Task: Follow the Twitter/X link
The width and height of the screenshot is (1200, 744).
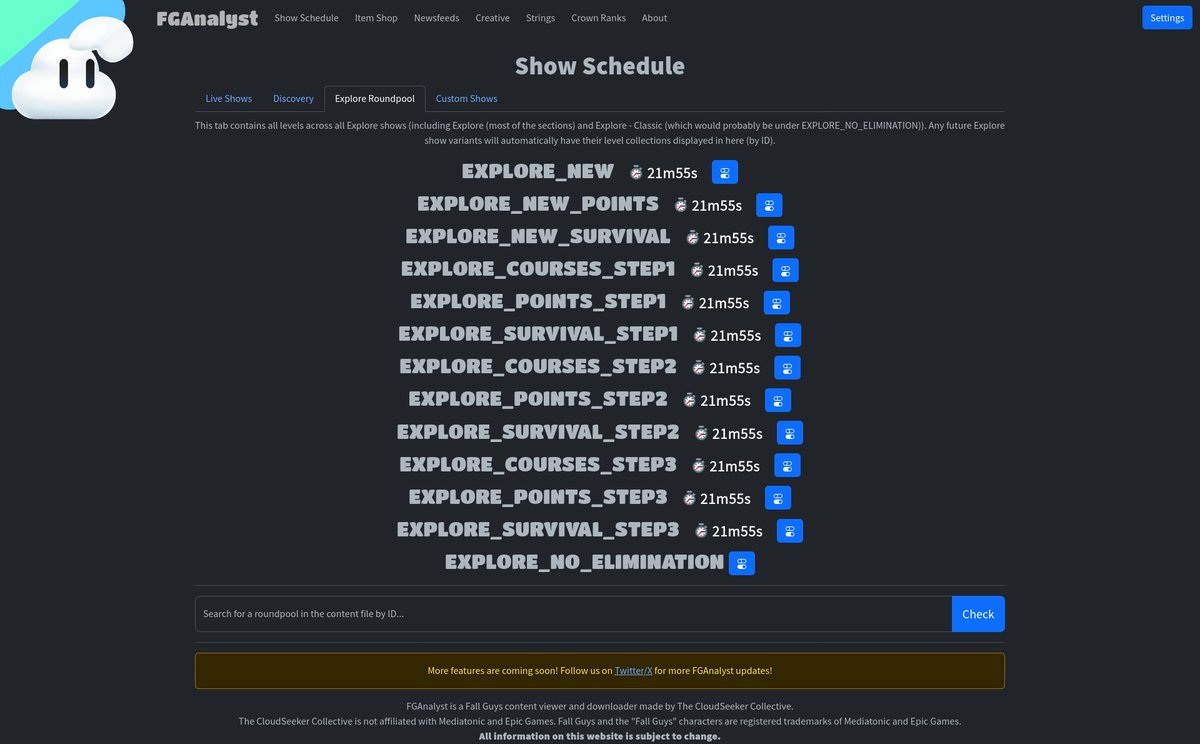Action: (633, 671)
